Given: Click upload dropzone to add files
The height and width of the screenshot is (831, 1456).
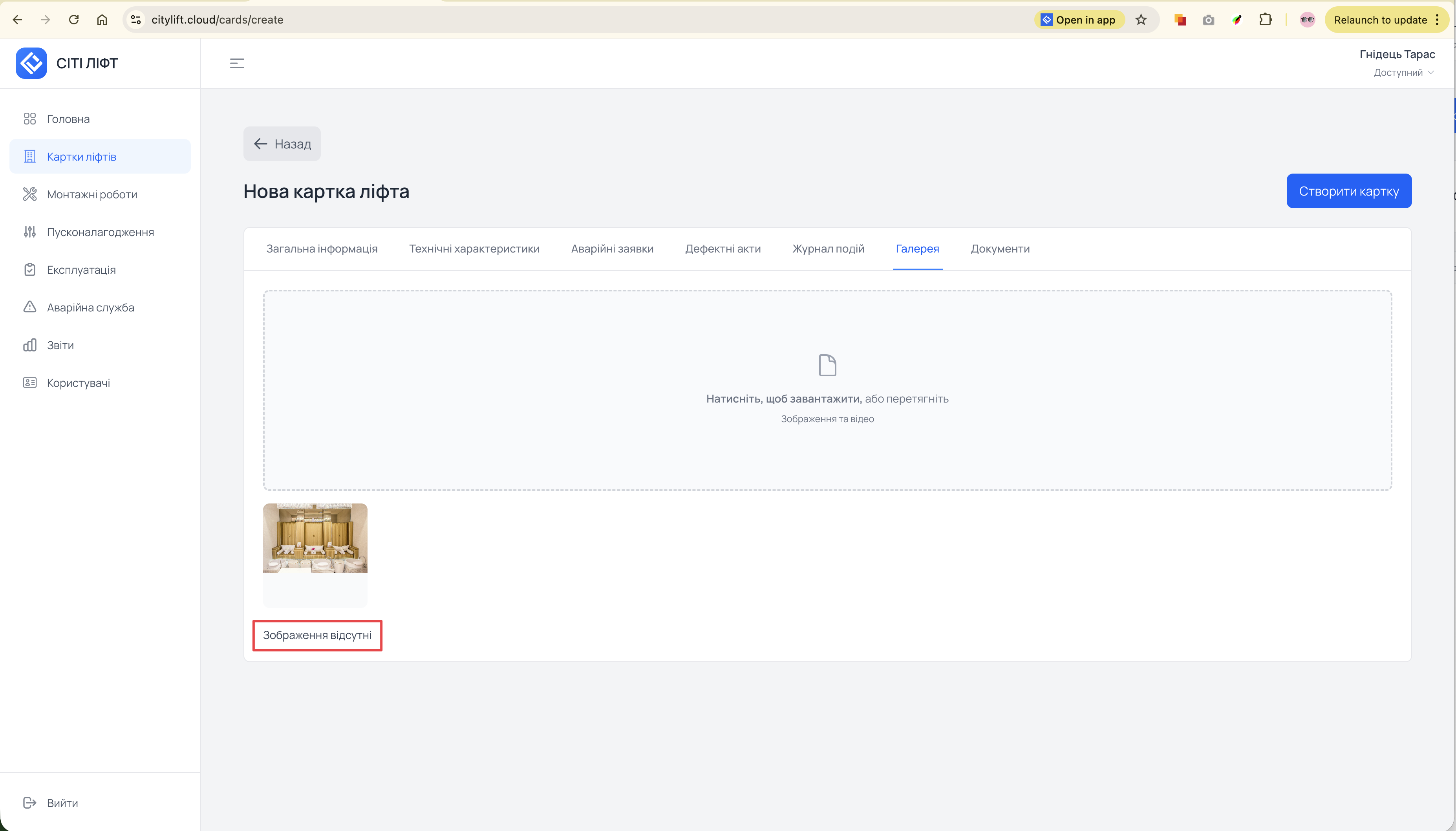Looking at the screenshot, I should (x=827, y=390).
